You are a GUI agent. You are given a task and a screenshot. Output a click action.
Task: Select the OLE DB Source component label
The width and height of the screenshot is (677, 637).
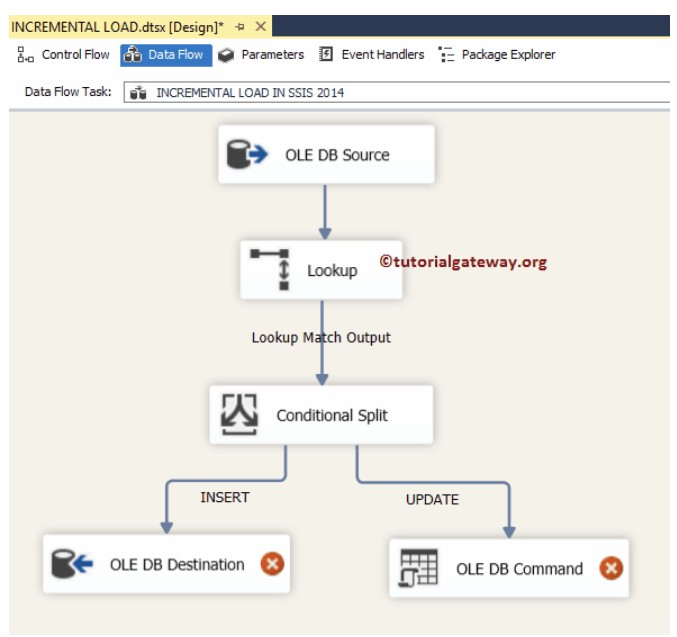[337, 155]
